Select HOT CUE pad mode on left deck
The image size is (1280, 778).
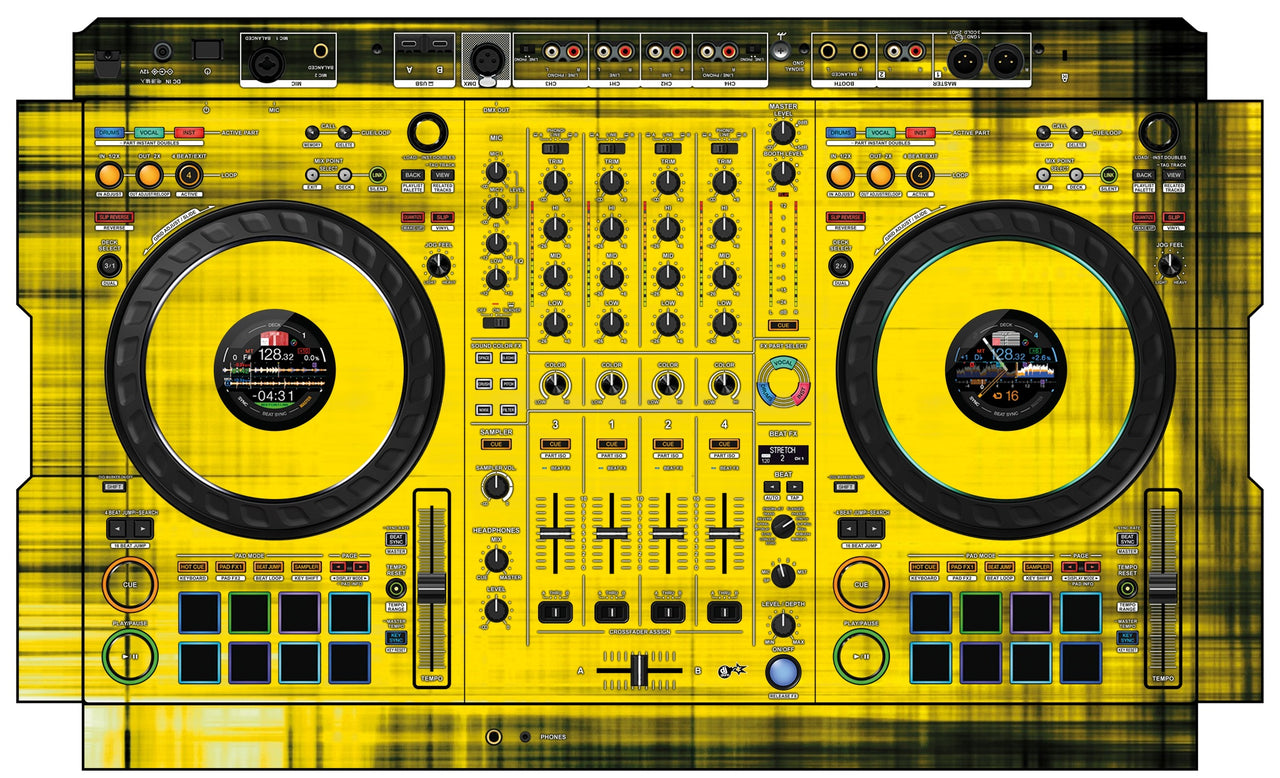193,567
